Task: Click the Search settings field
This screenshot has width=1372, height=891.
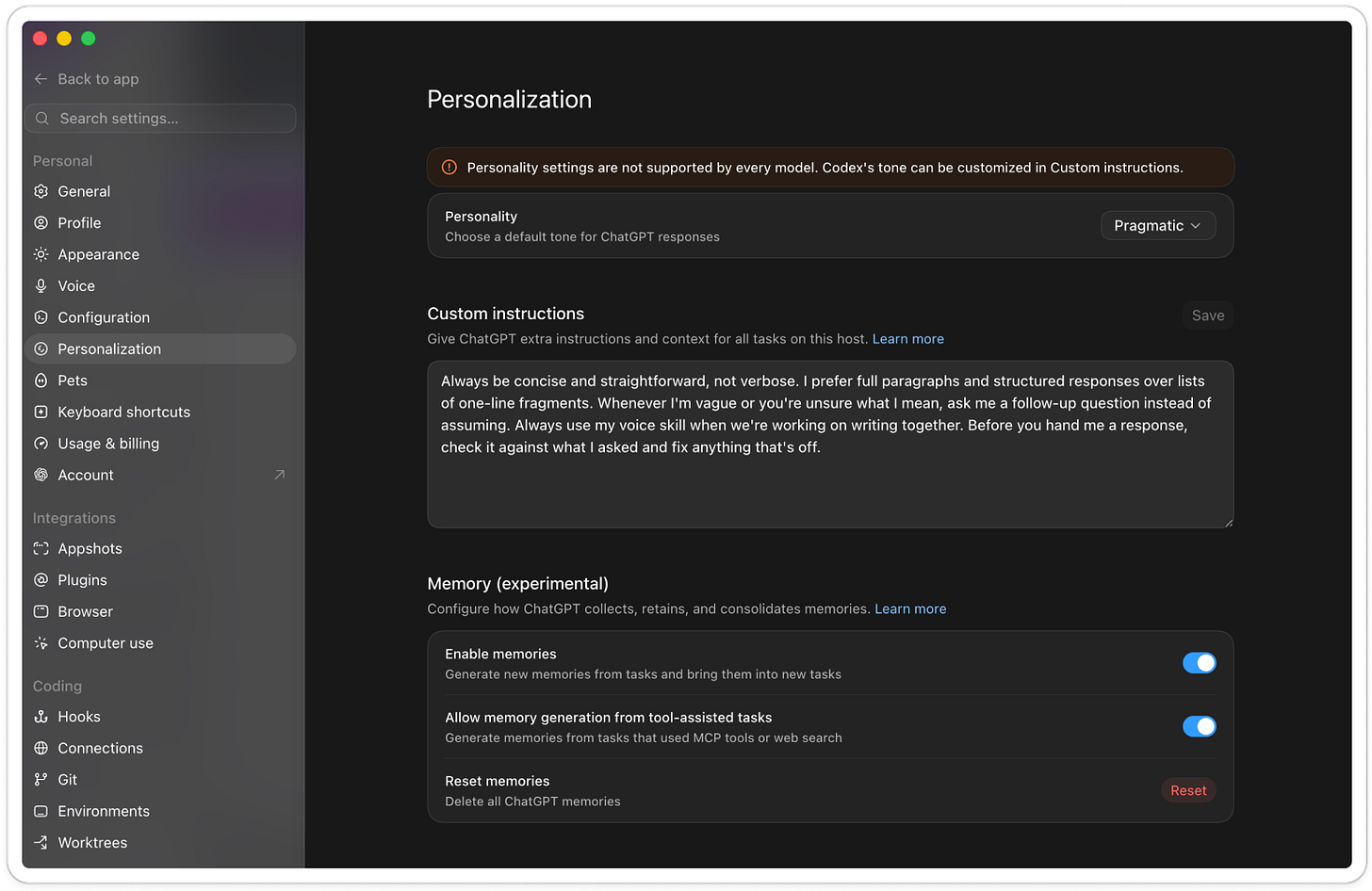Action: click(160, 119)
